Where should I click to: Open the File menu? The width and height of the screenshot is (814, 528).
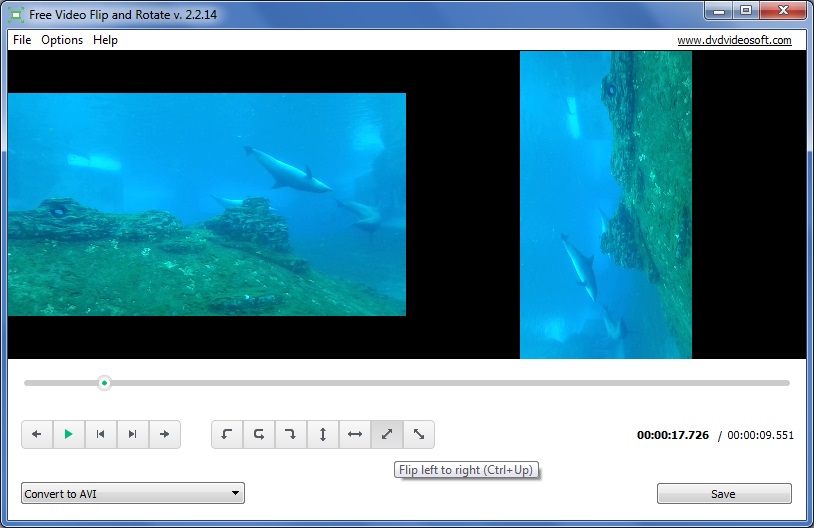point(22,40)
